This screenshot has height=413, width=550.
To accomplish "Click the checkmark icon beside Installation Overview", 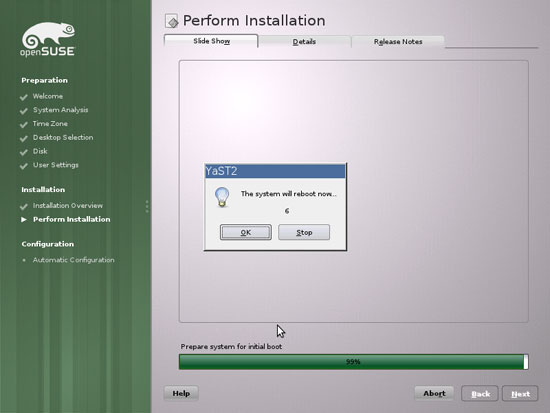I will point(24,206).
